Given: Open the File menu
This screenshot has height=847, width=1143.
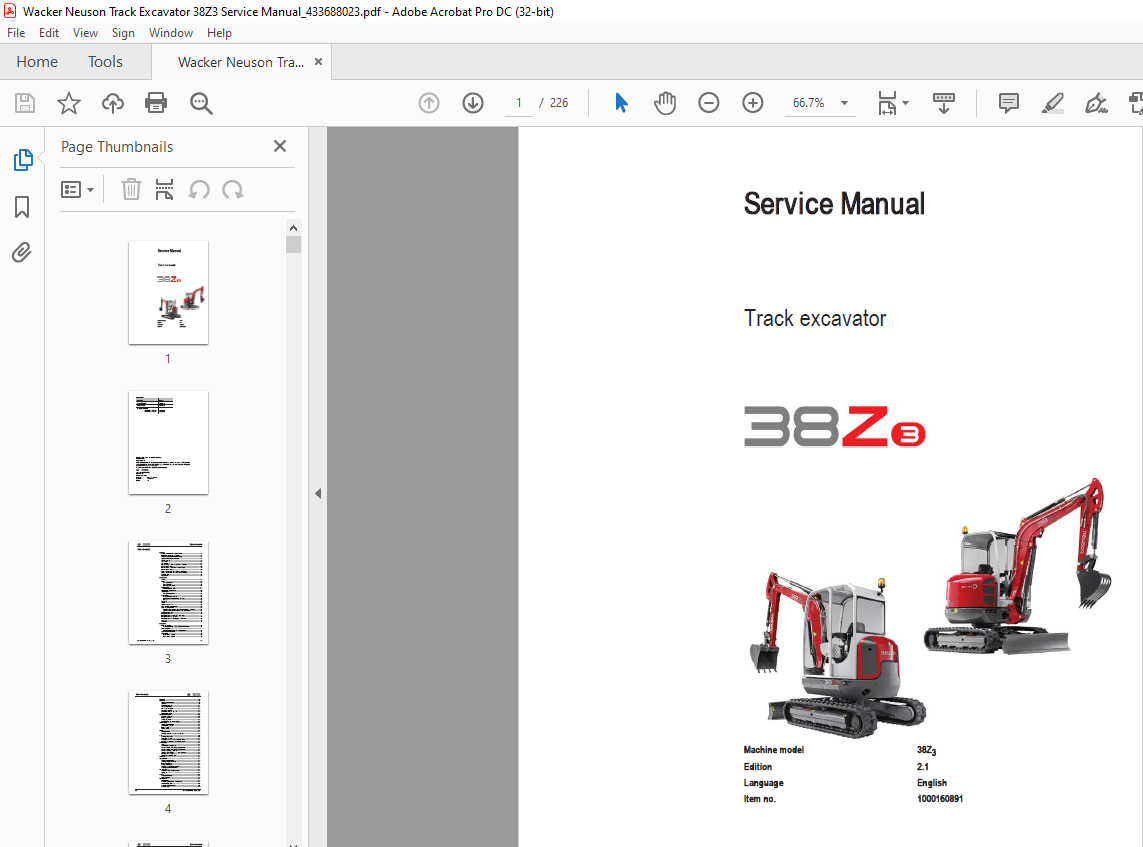Looking at the screenshot, I should tap(16, 33).
